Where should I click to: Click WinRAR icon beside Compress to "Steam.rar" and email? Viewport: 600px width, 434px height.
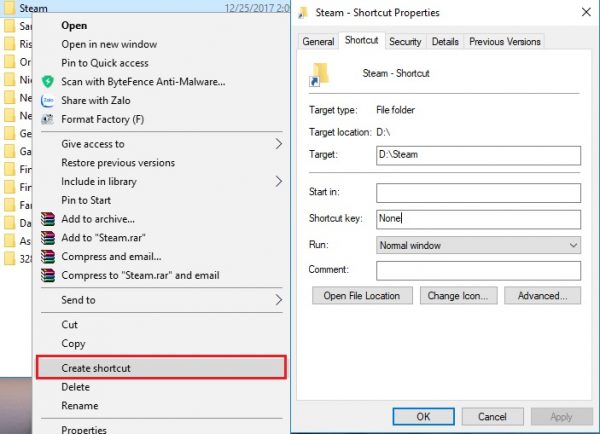tap(48, 275)
